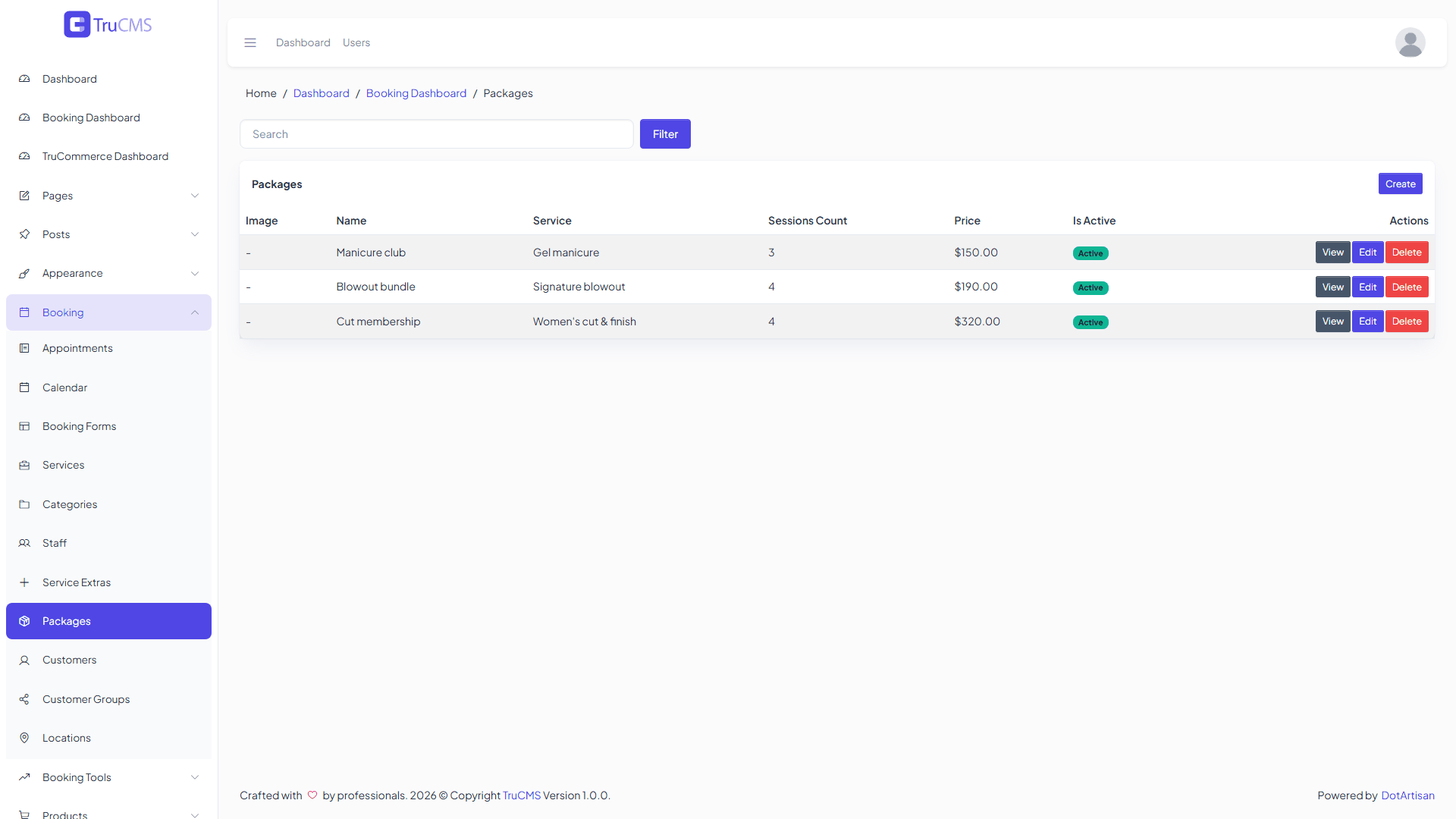Open the user avatar profile icon
The height and width of the screenshot is (819, 1456).
click(x=1410, y=42)
